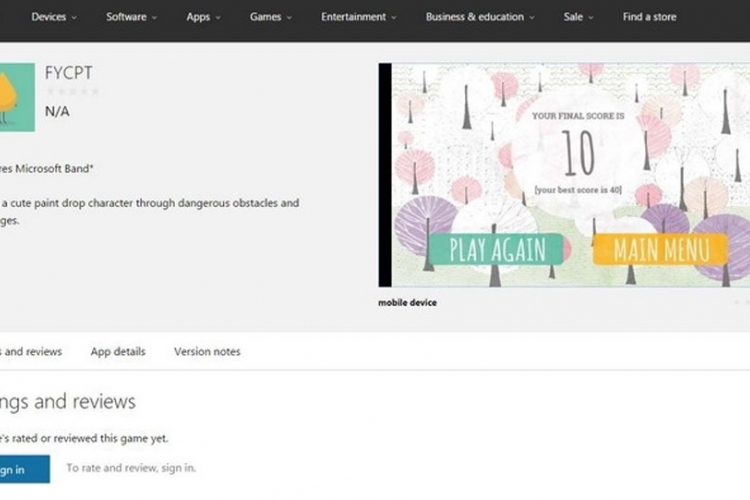Image resolution: width=750 pixels, height=500 pixels.
Task: Switch to the Ratings and reviews tab
Action: coord(31,351)
